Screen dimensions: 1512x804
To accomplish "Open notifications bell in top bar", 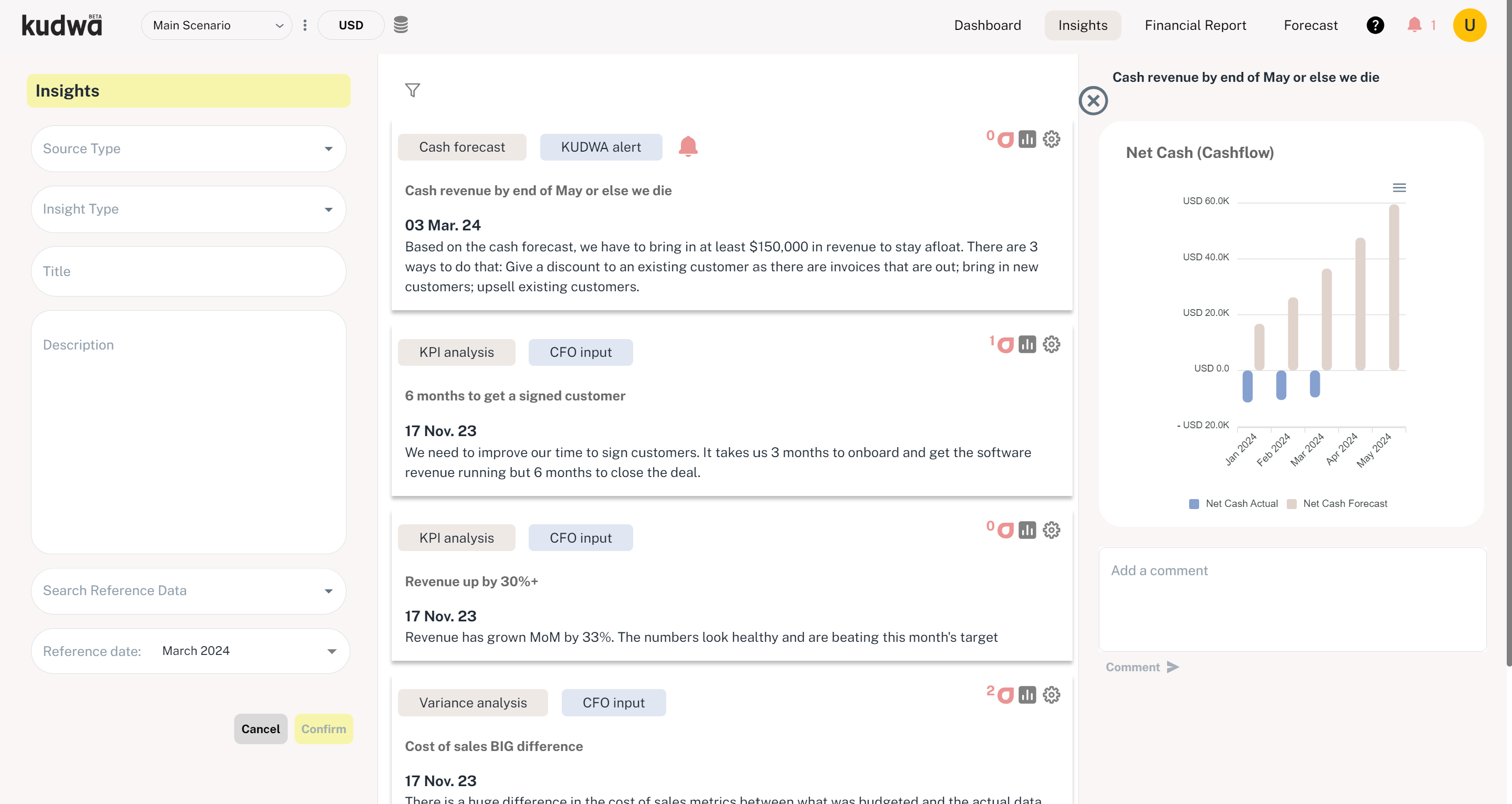I will point(1414,25).
